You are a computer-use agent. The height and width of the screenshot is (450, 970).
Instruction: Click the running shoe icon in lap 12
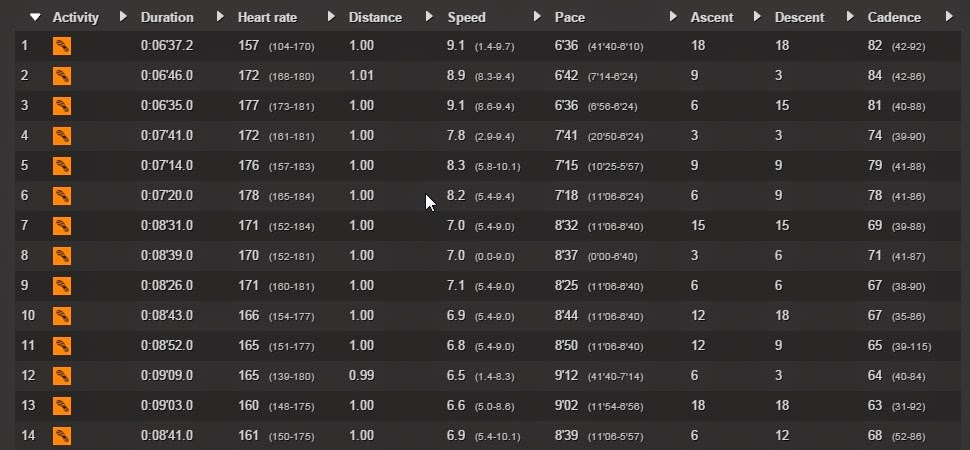pos(62,376)
